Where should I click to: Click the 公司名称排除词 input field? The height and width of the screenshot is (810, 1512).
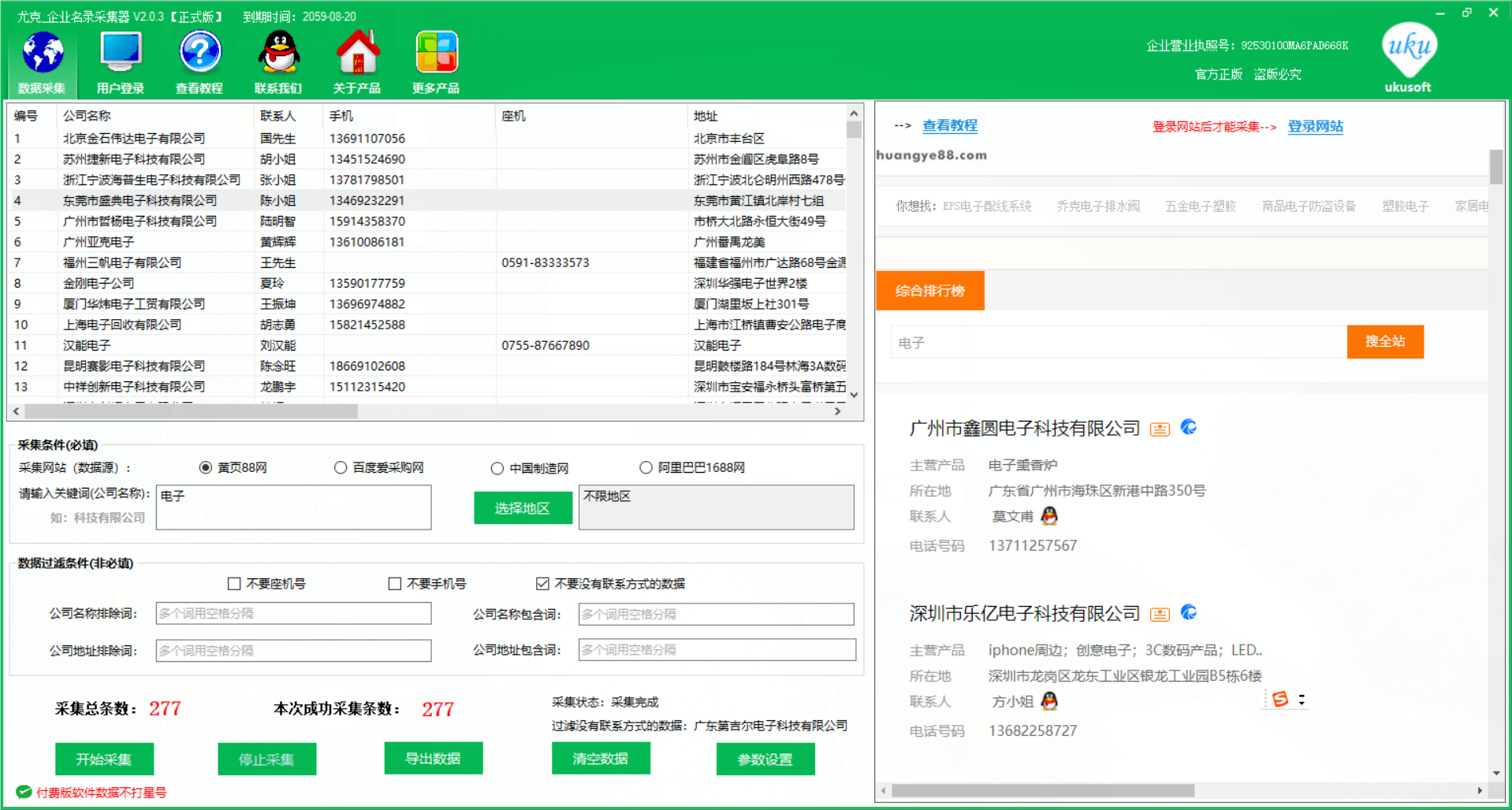point(294,613)
